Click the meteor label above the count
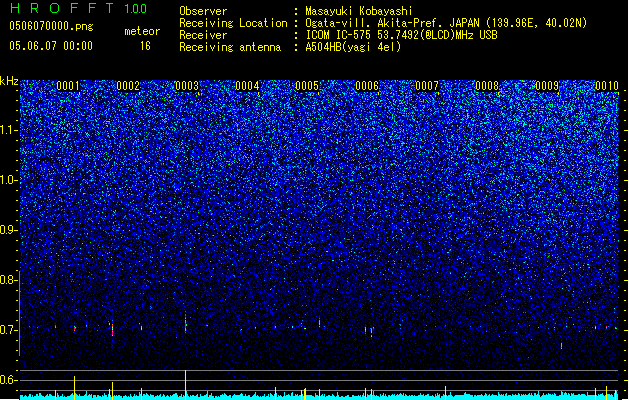Image resolution: width=629 pixels, height=400 pixels. pyautogui.click(x=142, y=31)
